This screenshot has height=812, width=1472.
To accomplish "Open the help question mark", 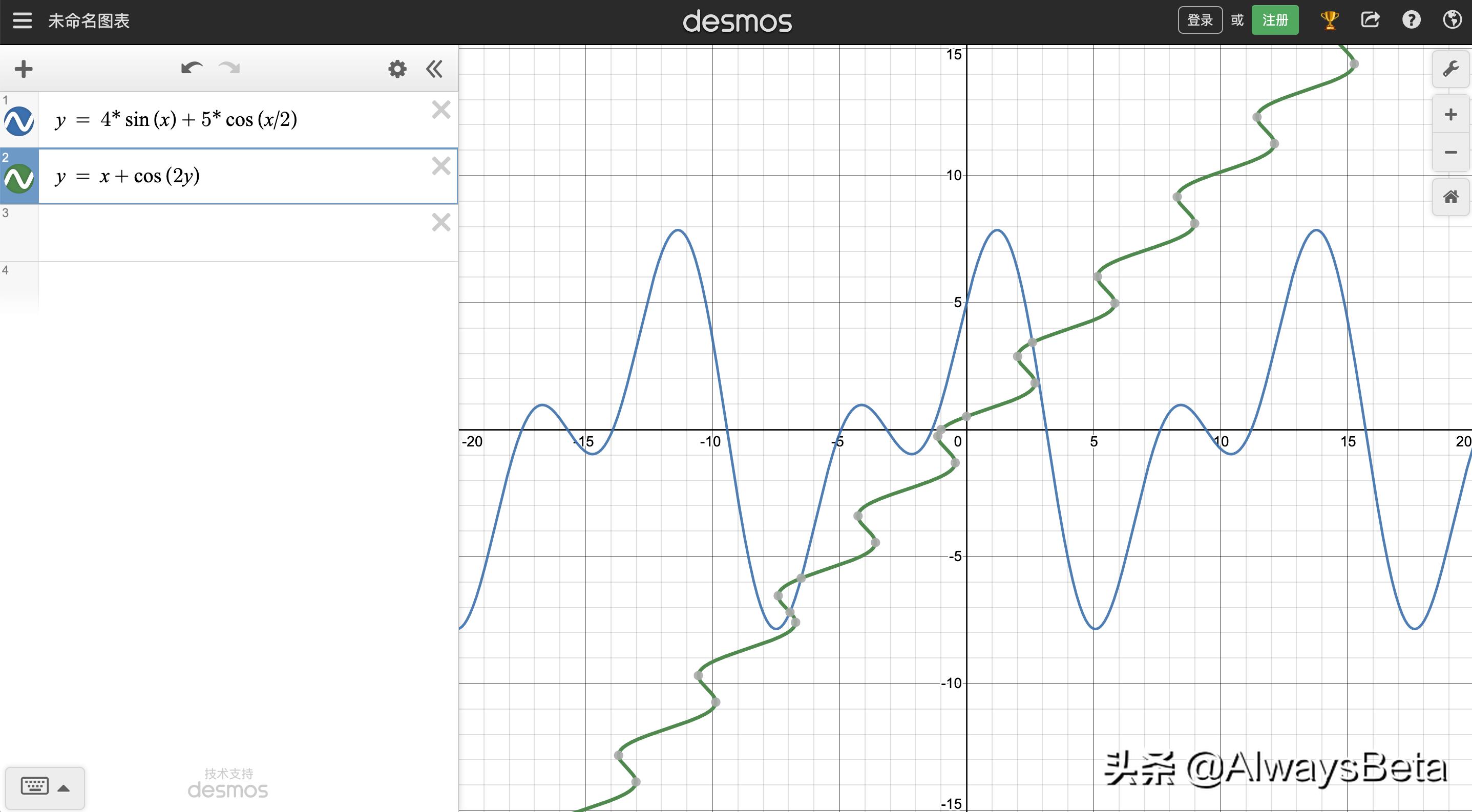I will tap(1411, 20).
